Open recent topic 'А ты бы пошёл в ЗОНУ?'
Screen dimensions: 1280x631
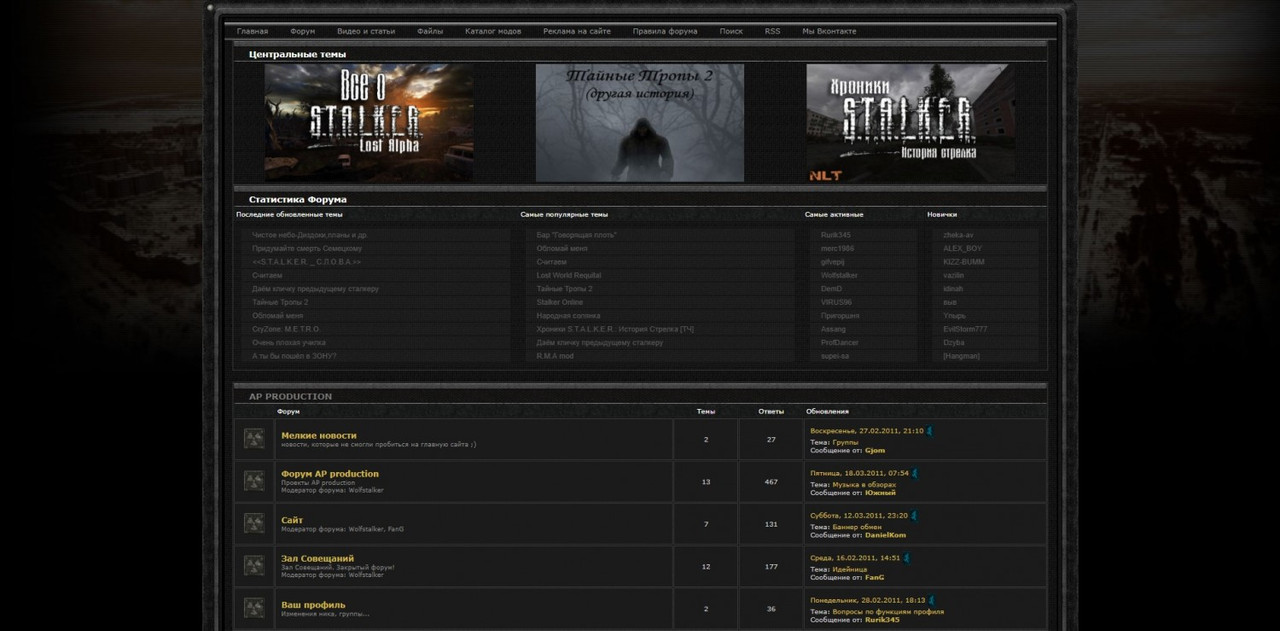click(294, 356)
